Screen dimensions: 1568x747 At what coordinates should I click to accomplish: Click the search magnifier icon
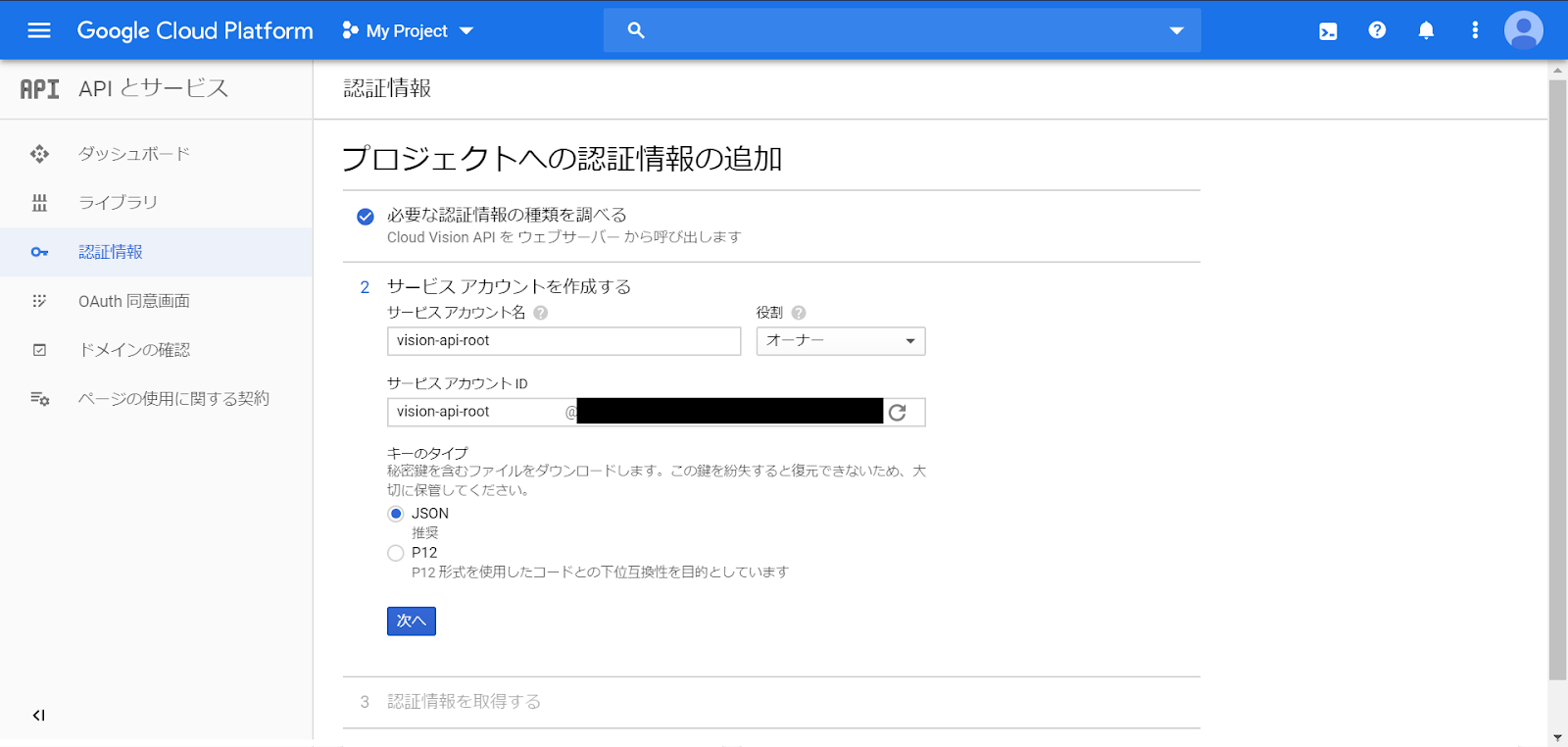coord(636,30)
